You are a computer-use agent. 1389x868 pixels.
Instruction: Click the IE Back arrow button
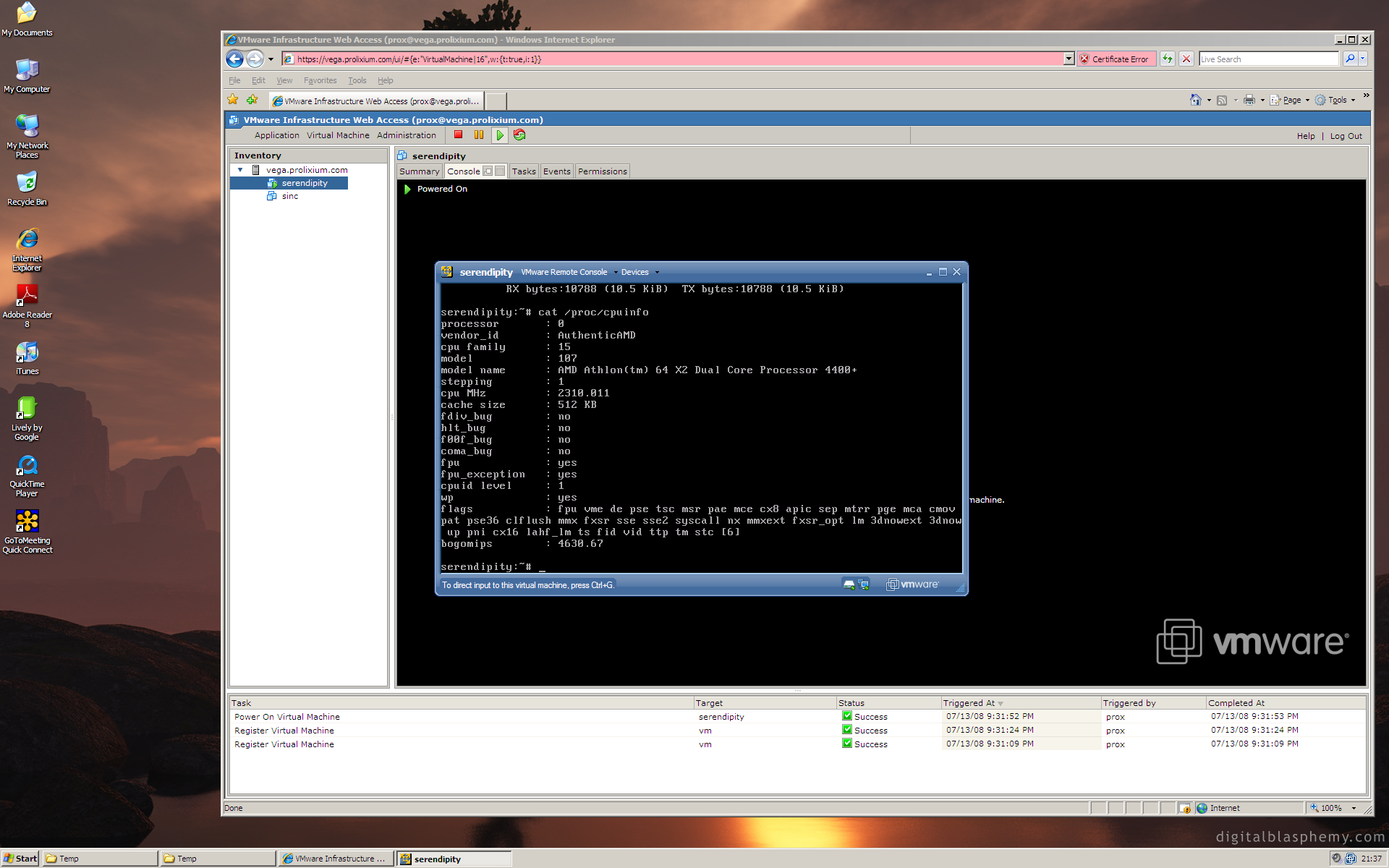point(234,59)
